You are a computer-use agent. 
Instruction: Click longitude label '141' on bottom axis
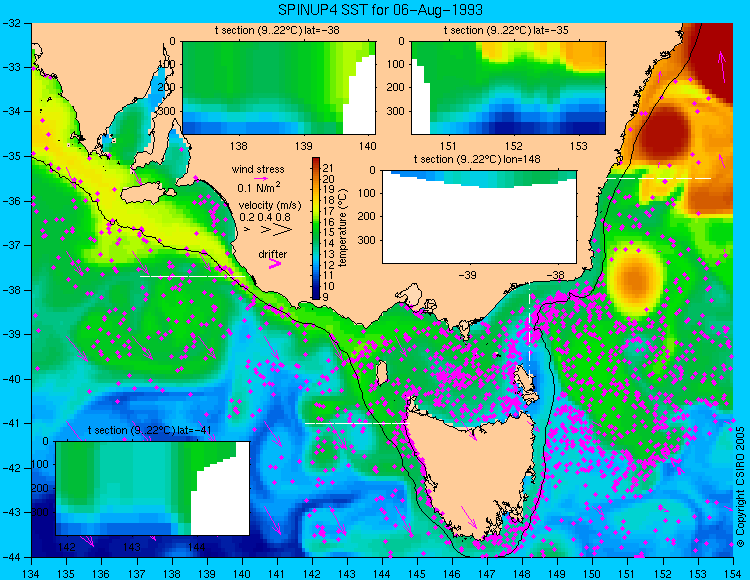click(x=276, y=574)
